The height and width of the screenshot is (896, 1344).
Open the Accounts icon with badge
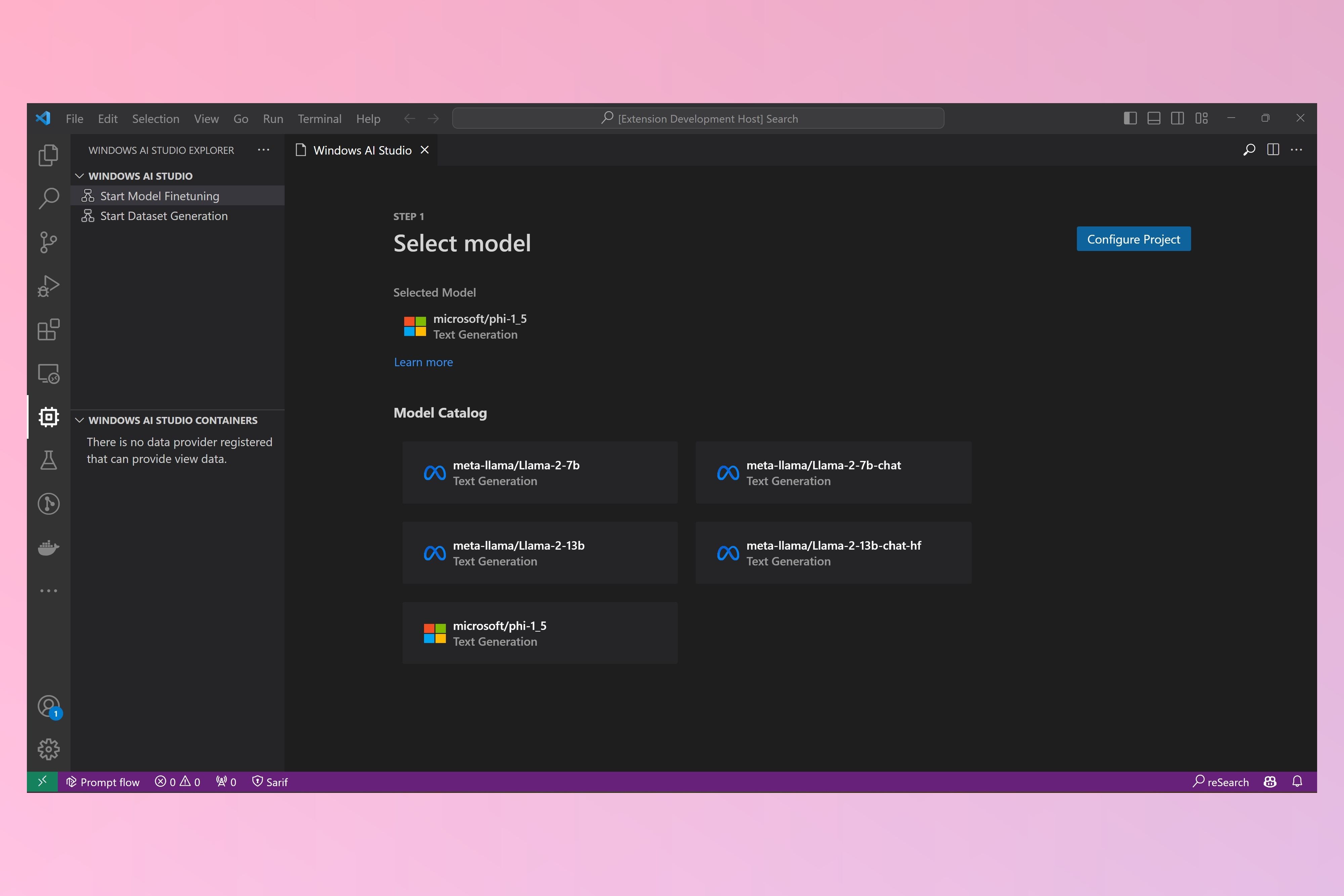tap(49, 706)
